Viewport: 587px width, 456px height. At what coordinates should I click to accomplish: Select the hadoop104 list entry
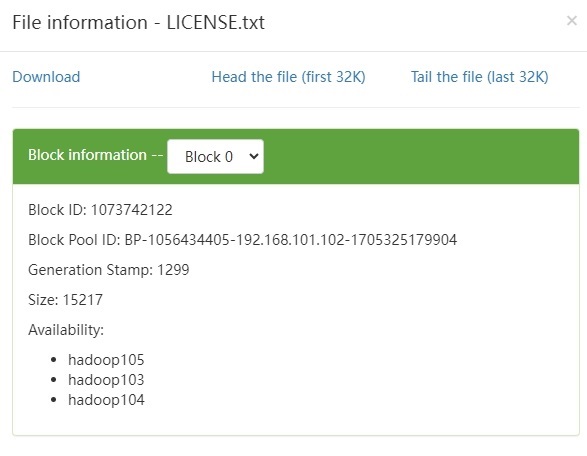106,400
